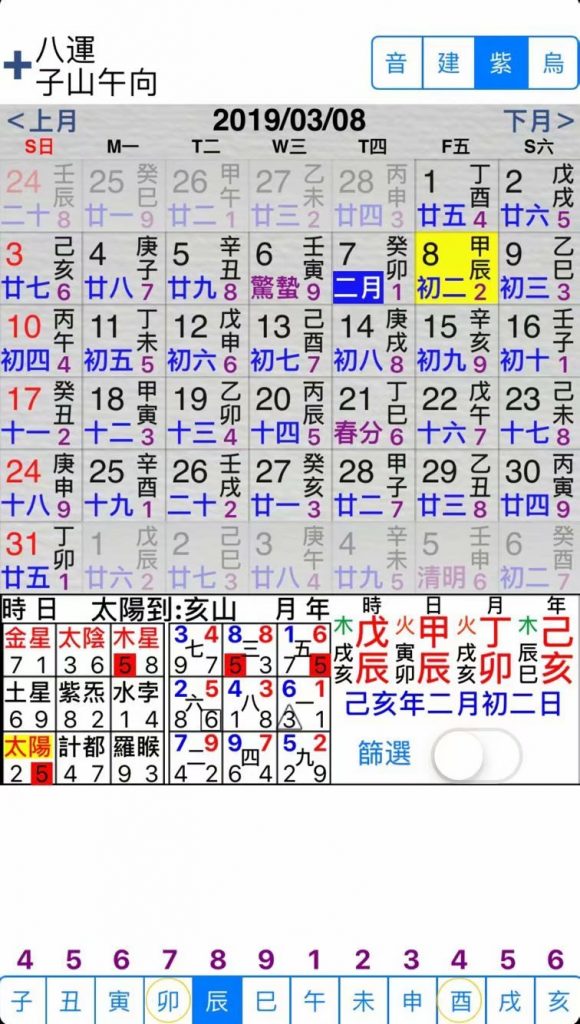Tap the blue plus icon
Screen dimensions: 580x1024
tap(17, 66)
